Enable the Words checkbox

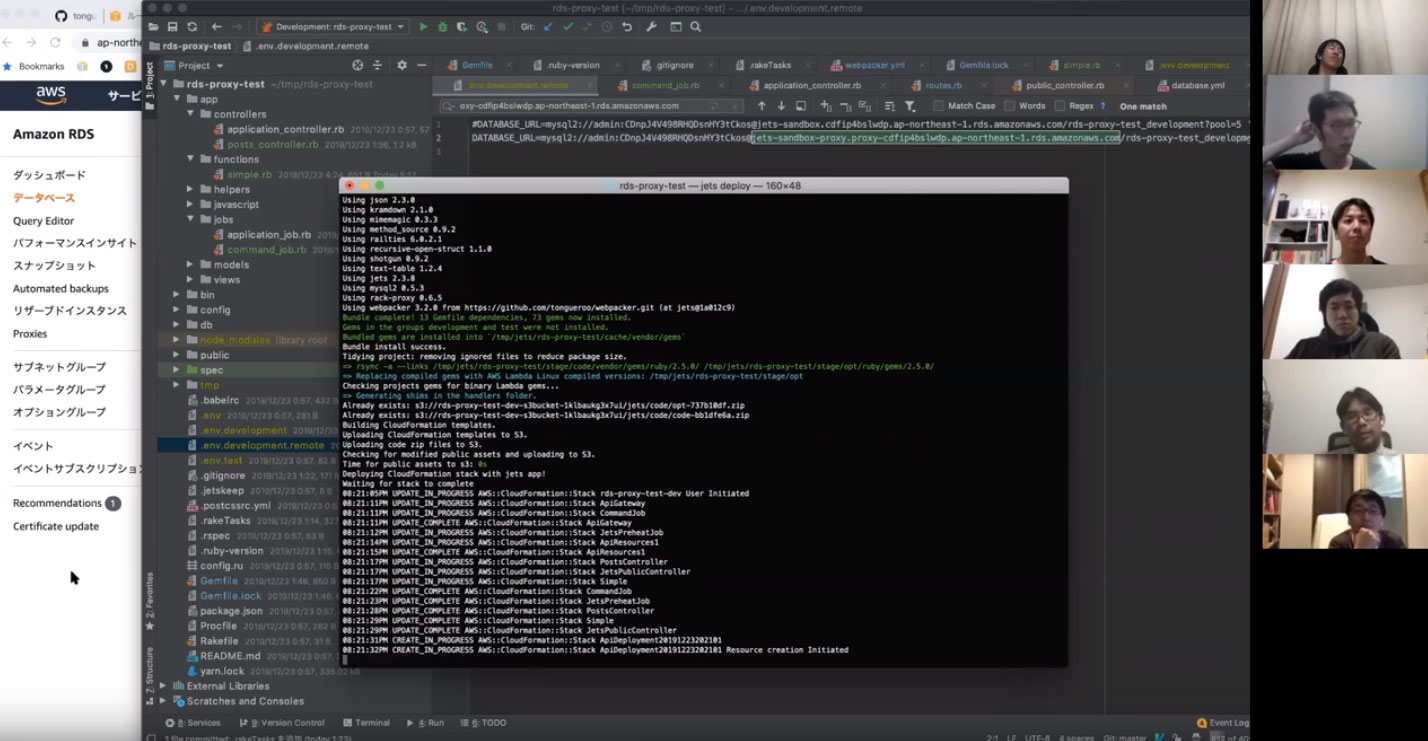(1010, 106)
